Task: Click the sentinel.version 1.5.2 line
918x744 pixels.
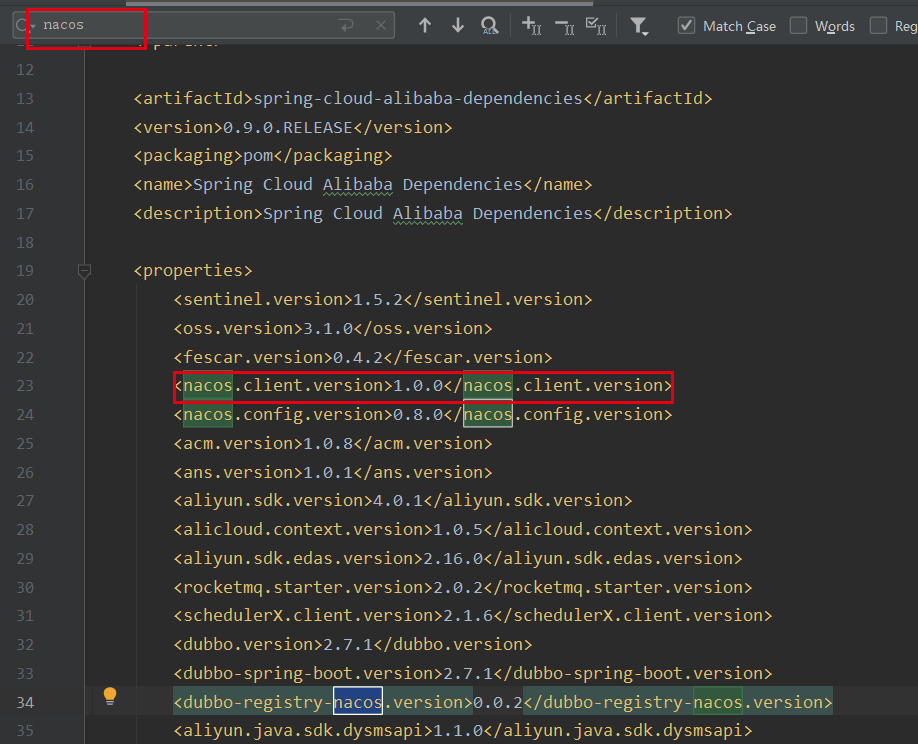Action: tap(383, 300)
